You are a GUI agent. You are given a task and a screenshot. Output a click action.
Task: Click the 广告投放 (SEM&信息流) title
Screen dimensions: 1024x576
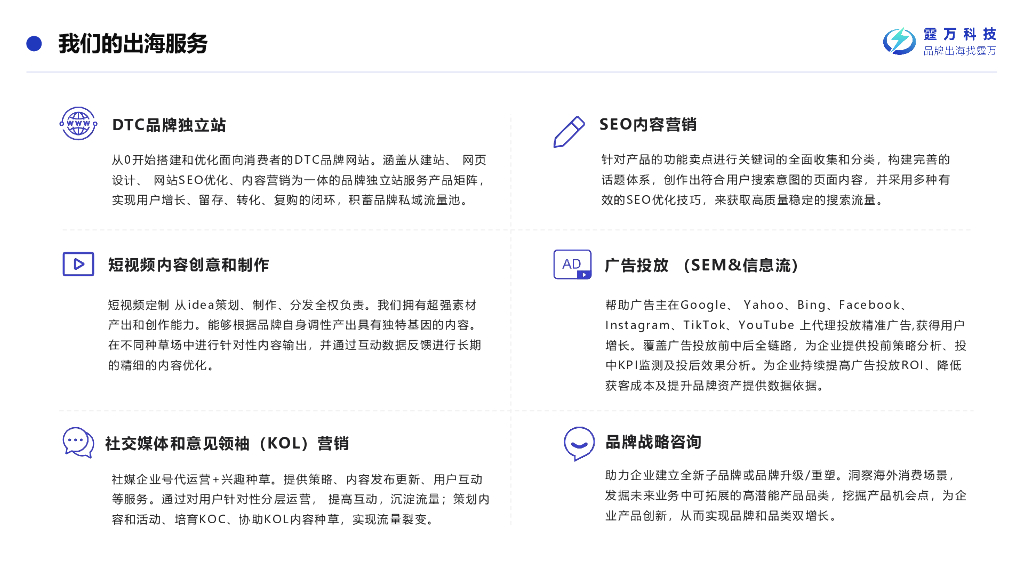click(x=701, y=265)
